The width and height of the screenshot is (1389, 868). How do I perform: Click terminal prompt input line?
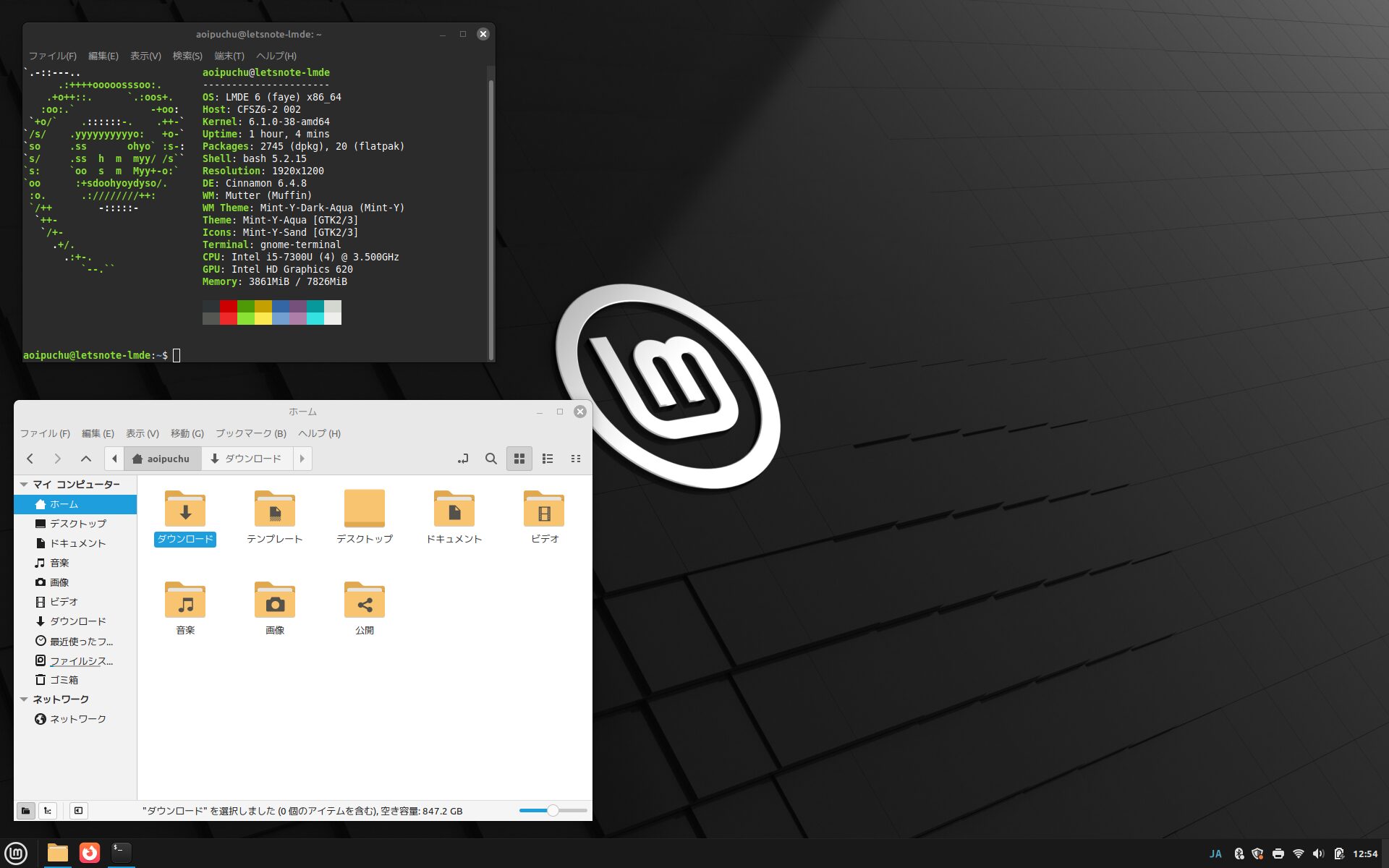coord(256,355)
